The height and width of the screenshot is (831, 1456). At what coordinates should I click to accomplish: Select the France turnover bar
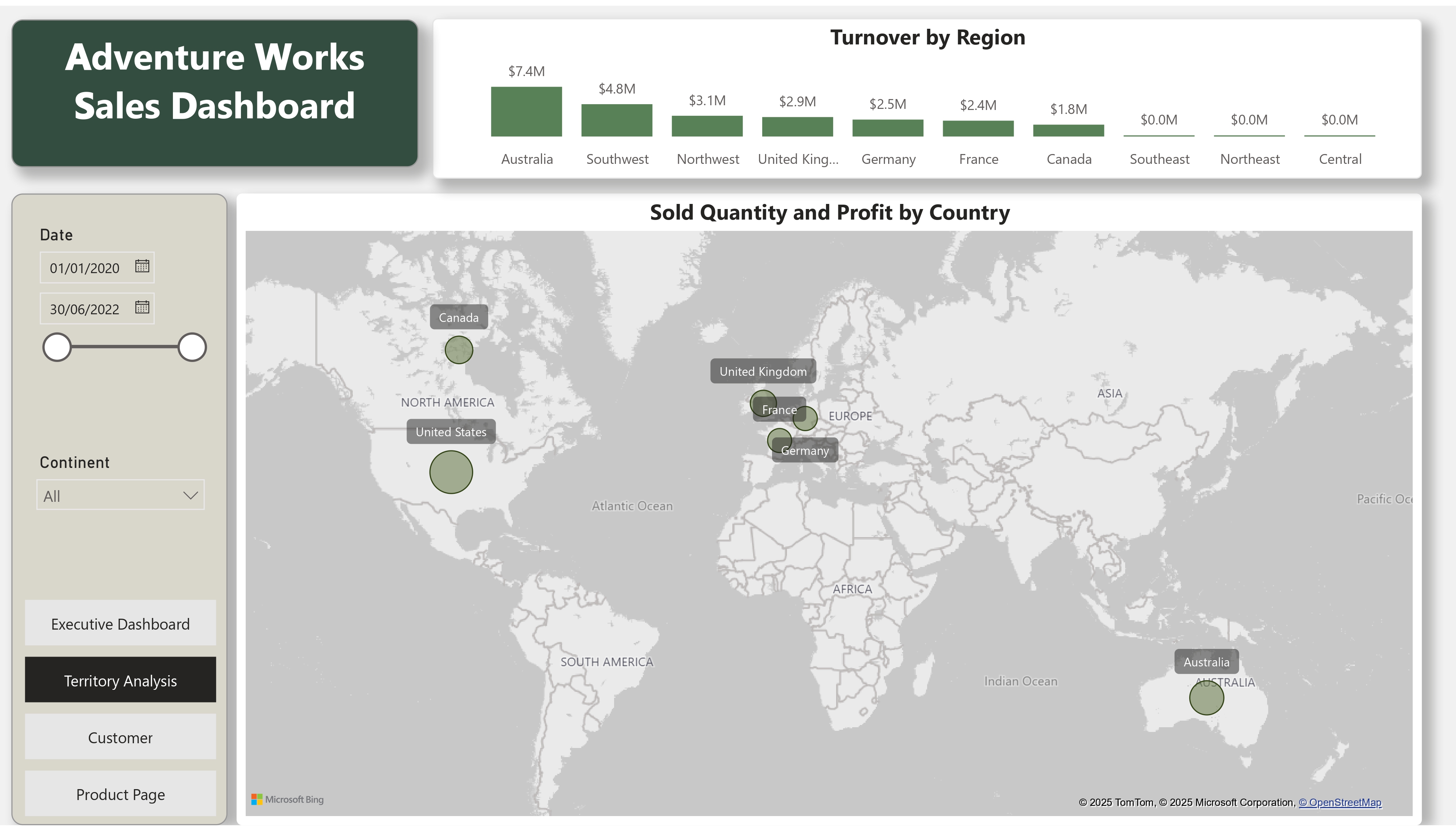[x=978, y=129]
